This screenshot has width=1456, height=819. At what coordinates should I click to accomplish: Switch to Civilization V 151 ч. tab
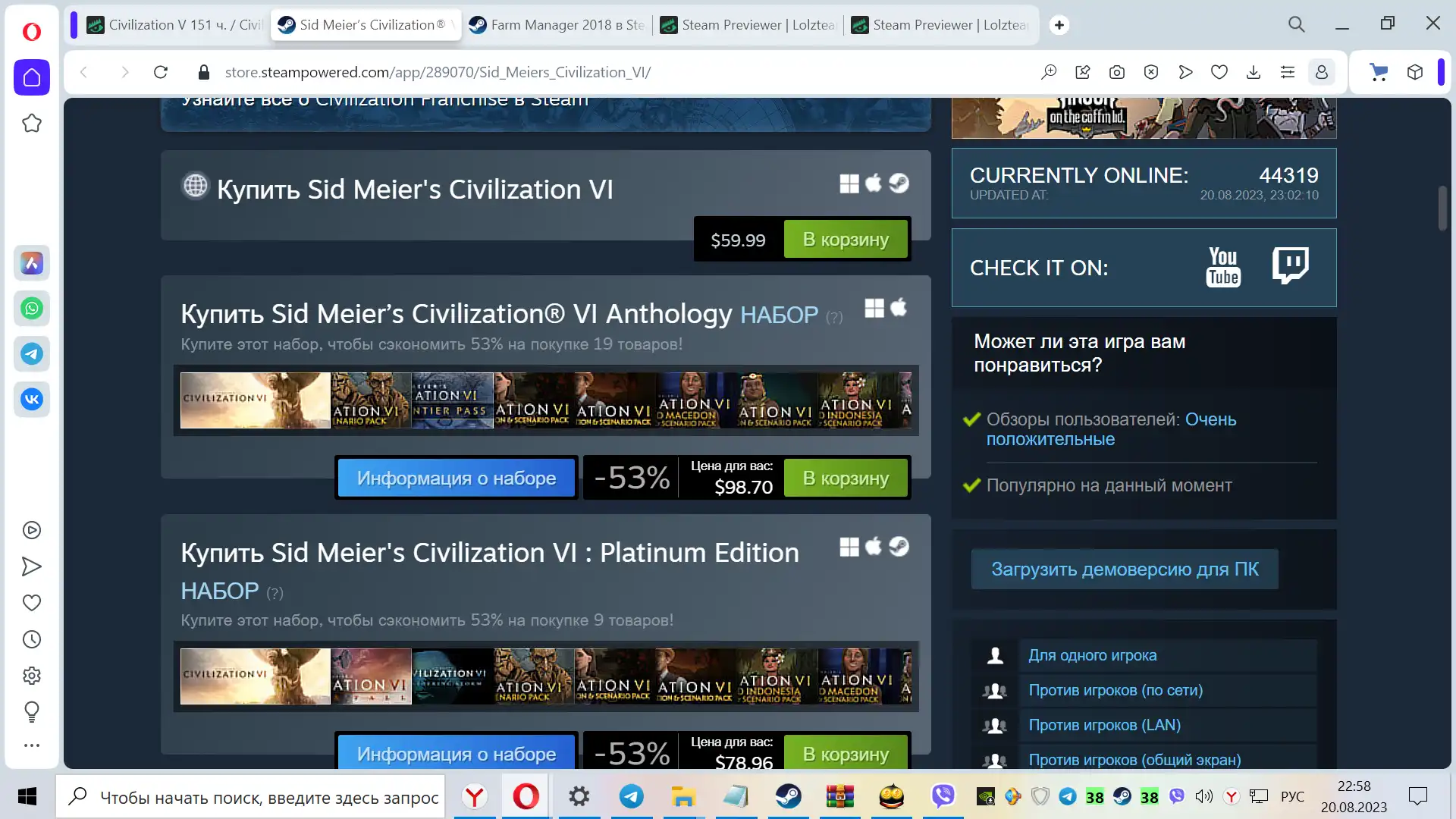(173, 25)
